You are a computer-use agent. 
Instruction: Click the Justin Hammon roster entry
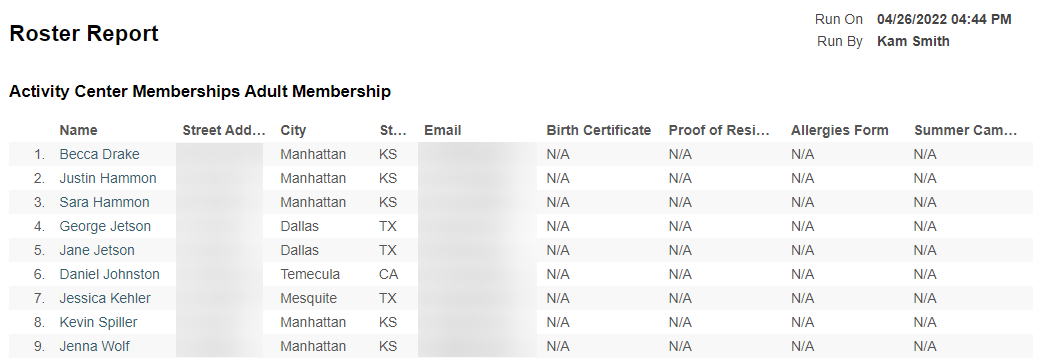(108, 178)
